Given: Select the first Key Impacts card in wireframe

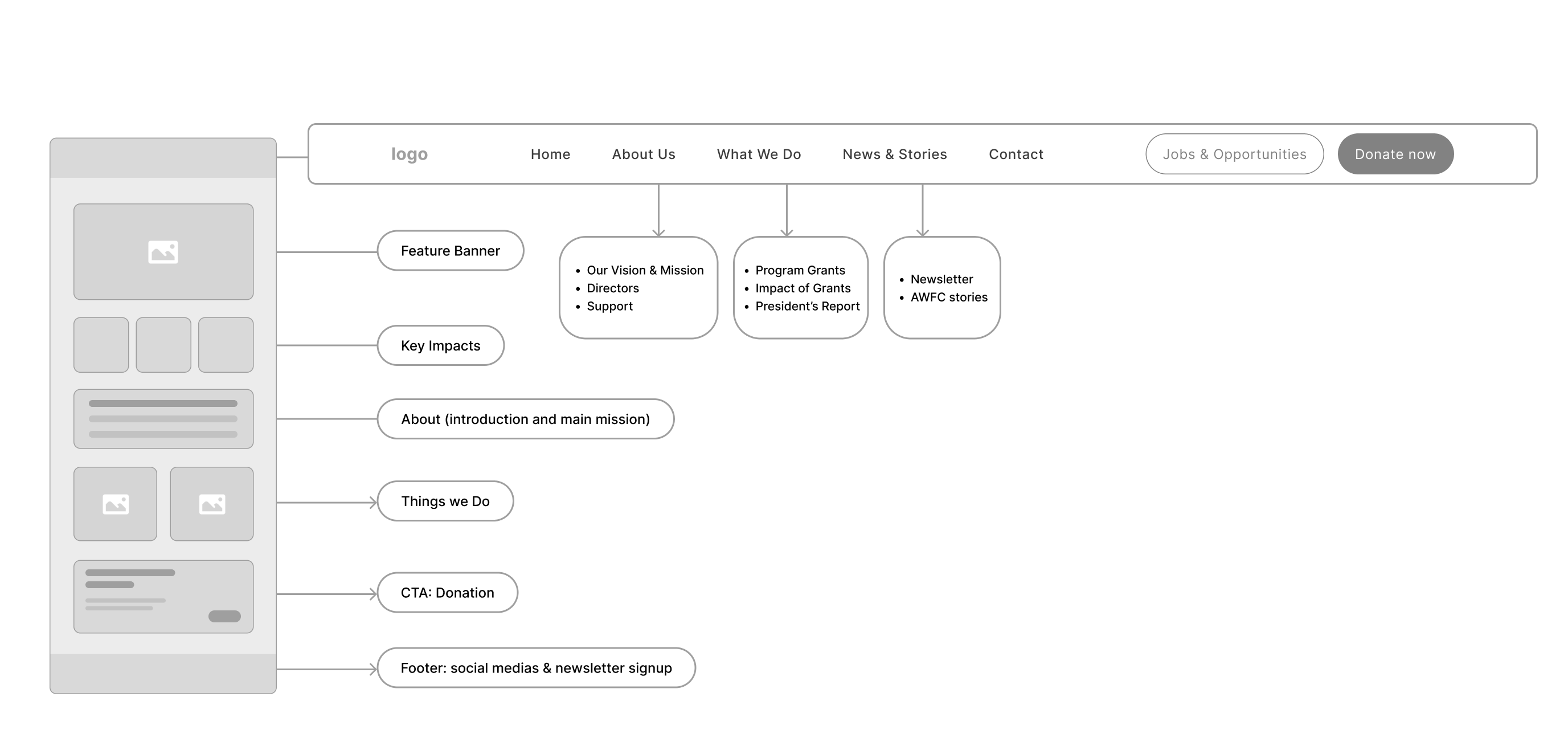Looking at the screenshot, I should pos(101,345).
